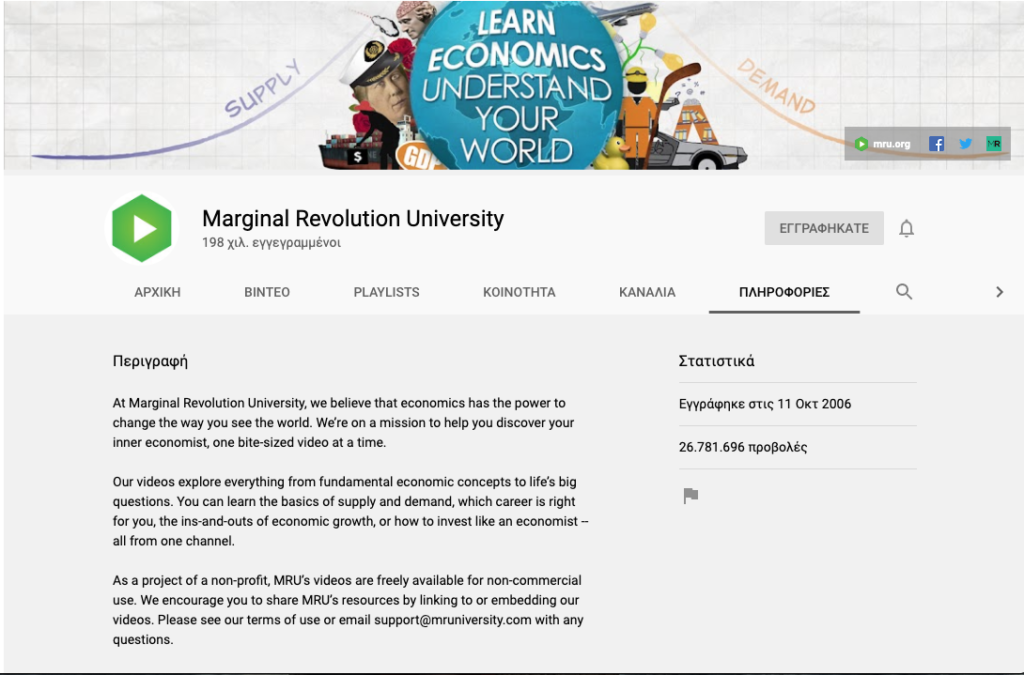The image size is (1024, 675).
Task: Click the 26.781.696 προβολές view count
Action: coord(743,447)
